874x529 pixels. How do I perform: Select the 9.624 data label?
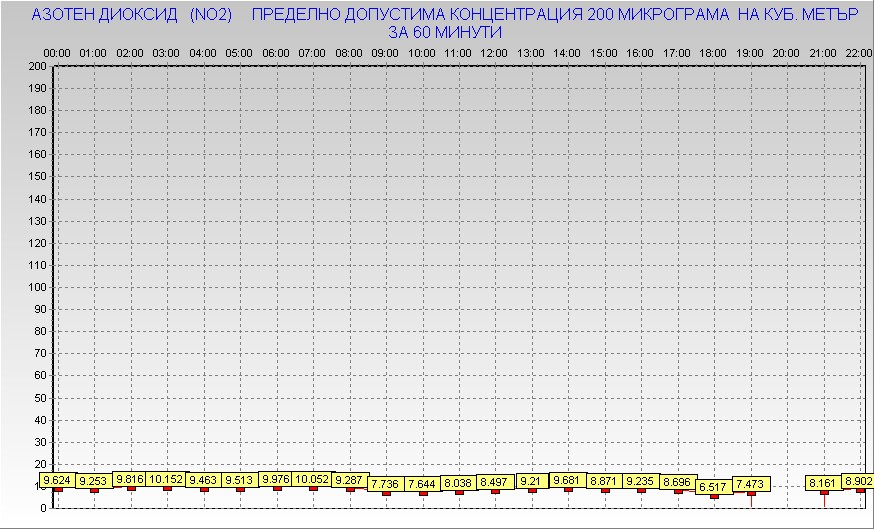coord(59,480)
